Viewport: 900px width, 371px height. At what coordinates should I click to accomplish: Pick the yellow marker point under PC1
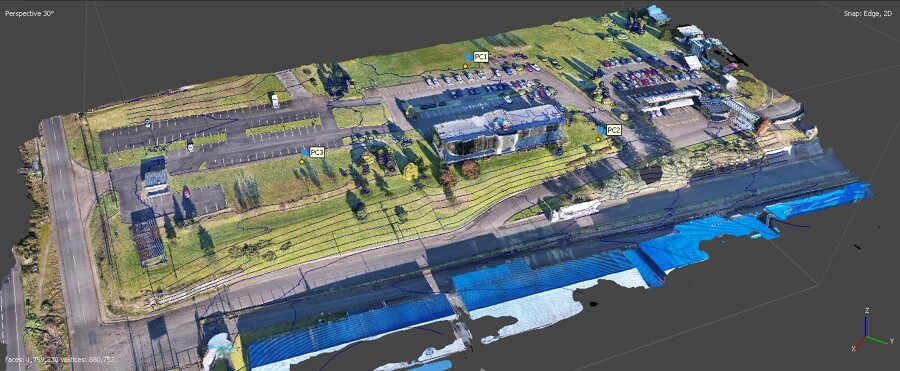(465, 66)
